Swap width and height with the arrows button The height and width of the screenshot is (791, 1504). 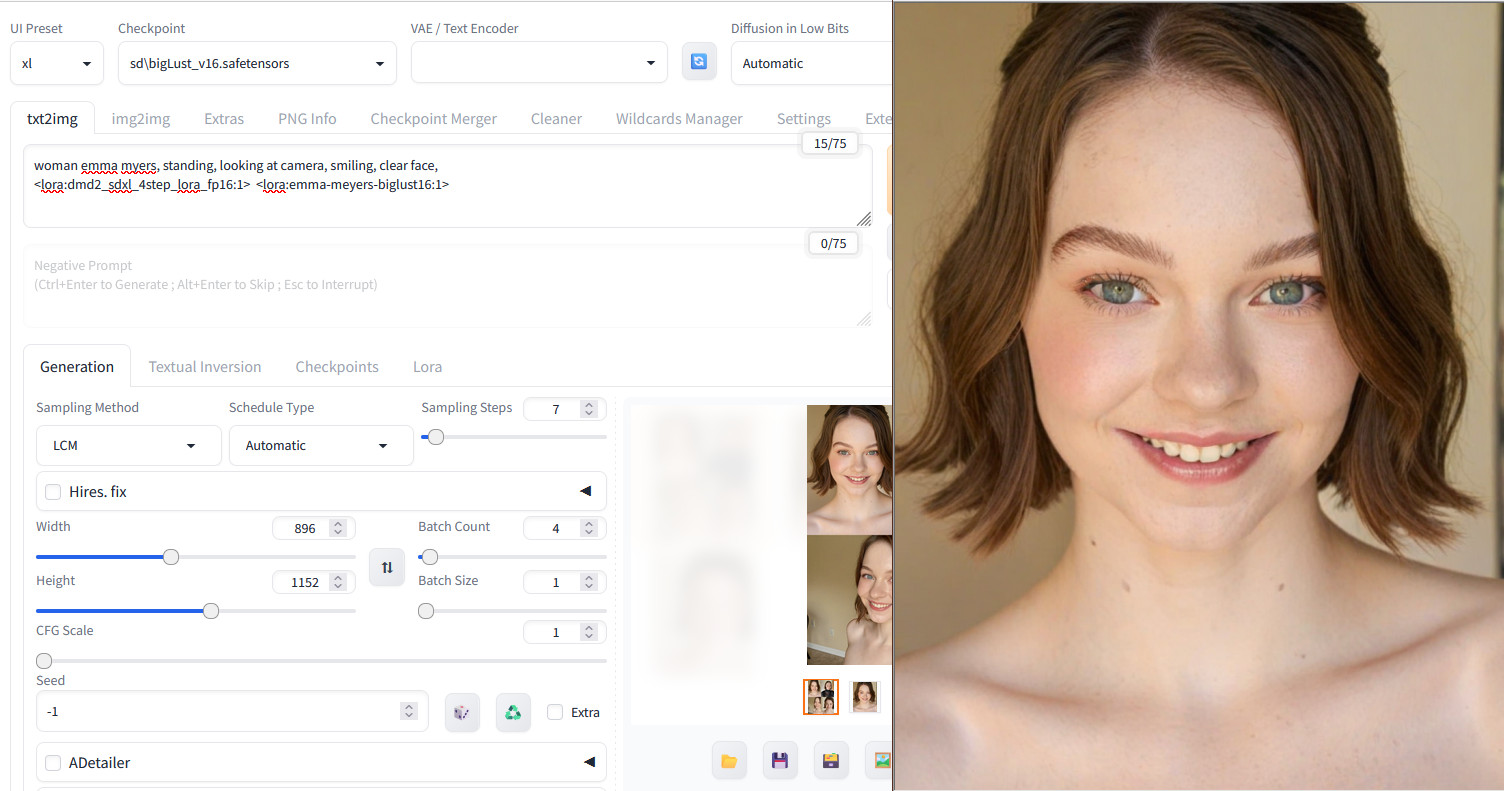click(x=387, y=567)
